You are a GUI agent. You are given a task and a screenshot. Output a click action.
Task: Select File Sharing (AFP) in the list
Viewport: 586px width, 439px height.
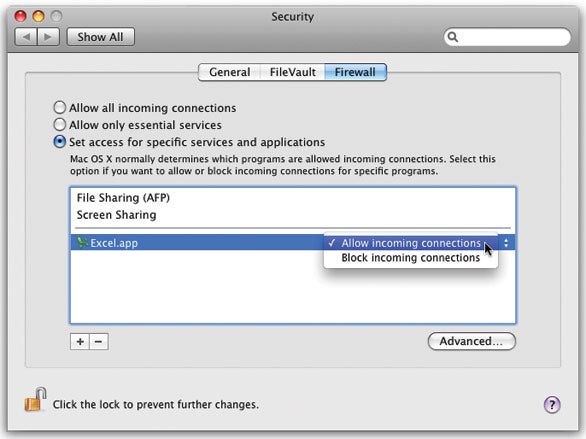tap(293, 198)
